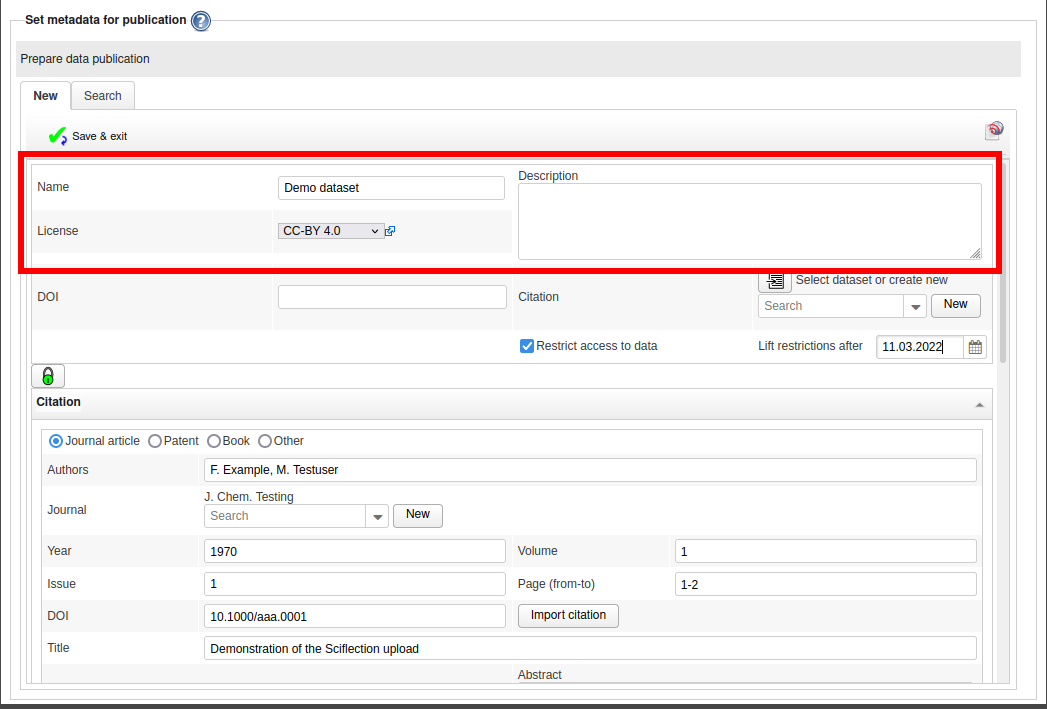Choose the Book citation type

(x=214, y=441)
